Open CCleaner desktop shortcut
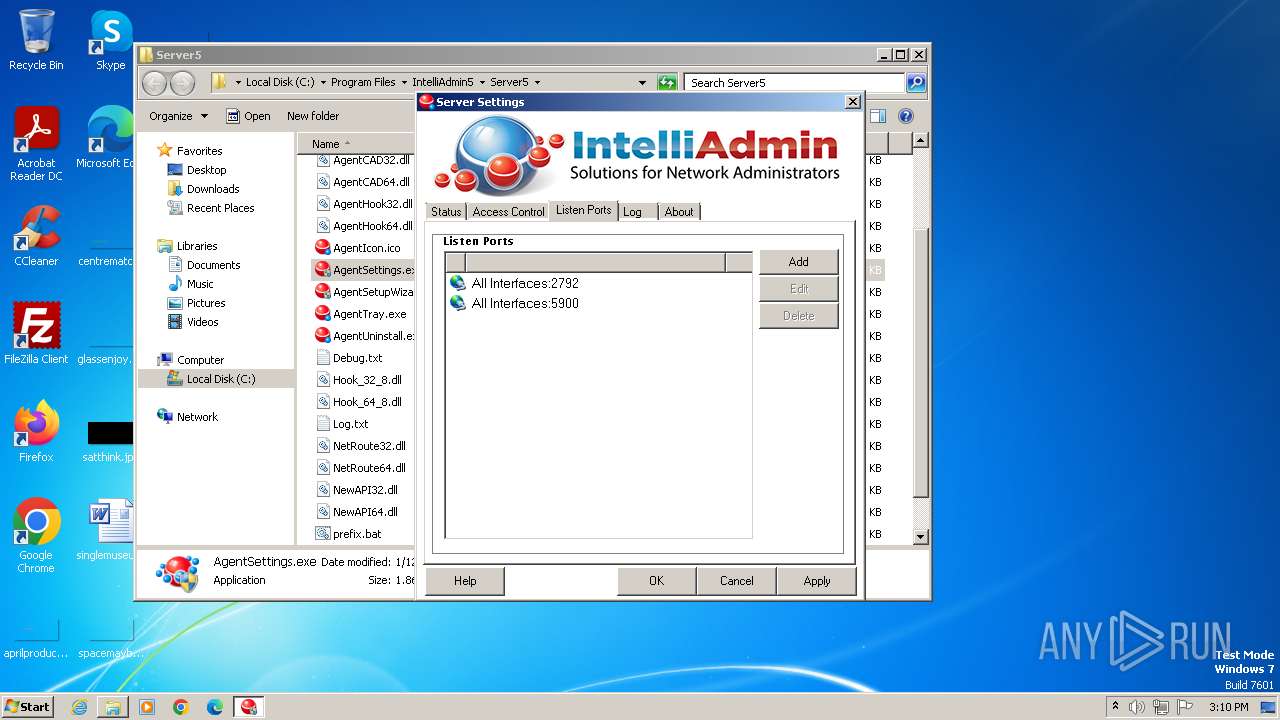Image resolution: width=1280 pixels, height=720 pixels. pos(36,236)
